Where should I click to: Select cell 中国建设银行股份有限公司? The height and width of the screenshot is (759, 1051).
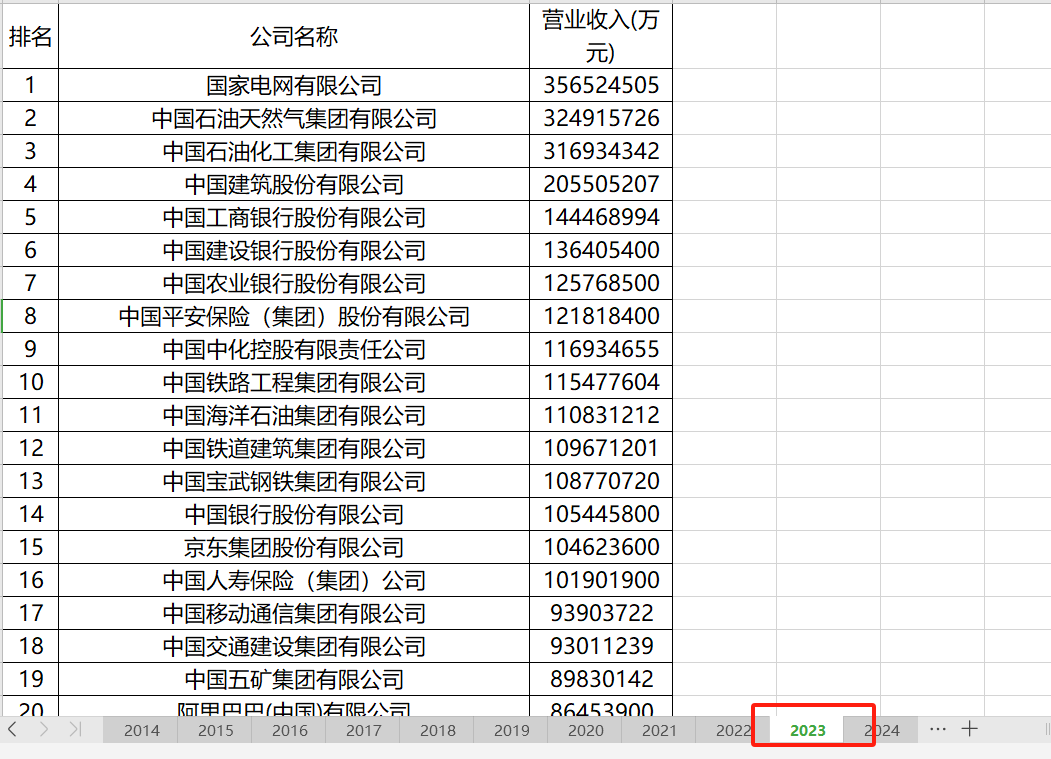coord(294,250)
